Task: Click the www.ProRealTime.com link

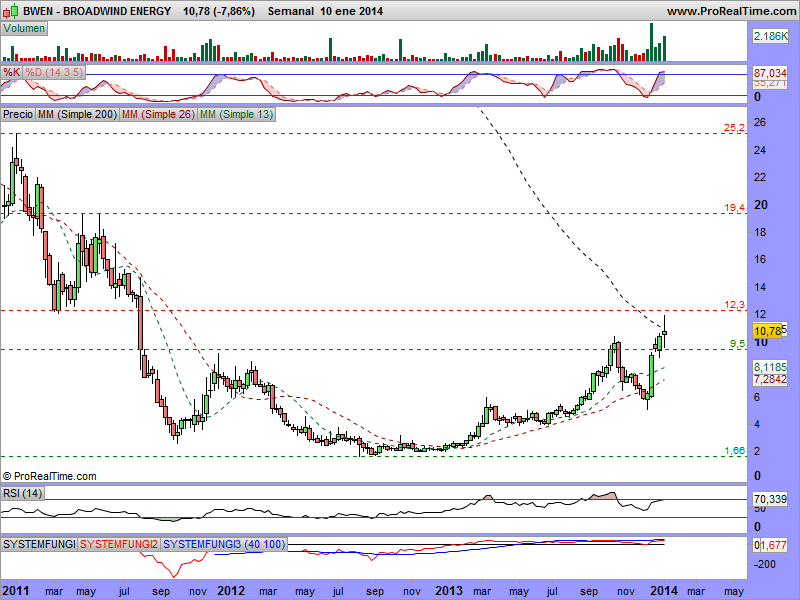Action: [731, 11]
